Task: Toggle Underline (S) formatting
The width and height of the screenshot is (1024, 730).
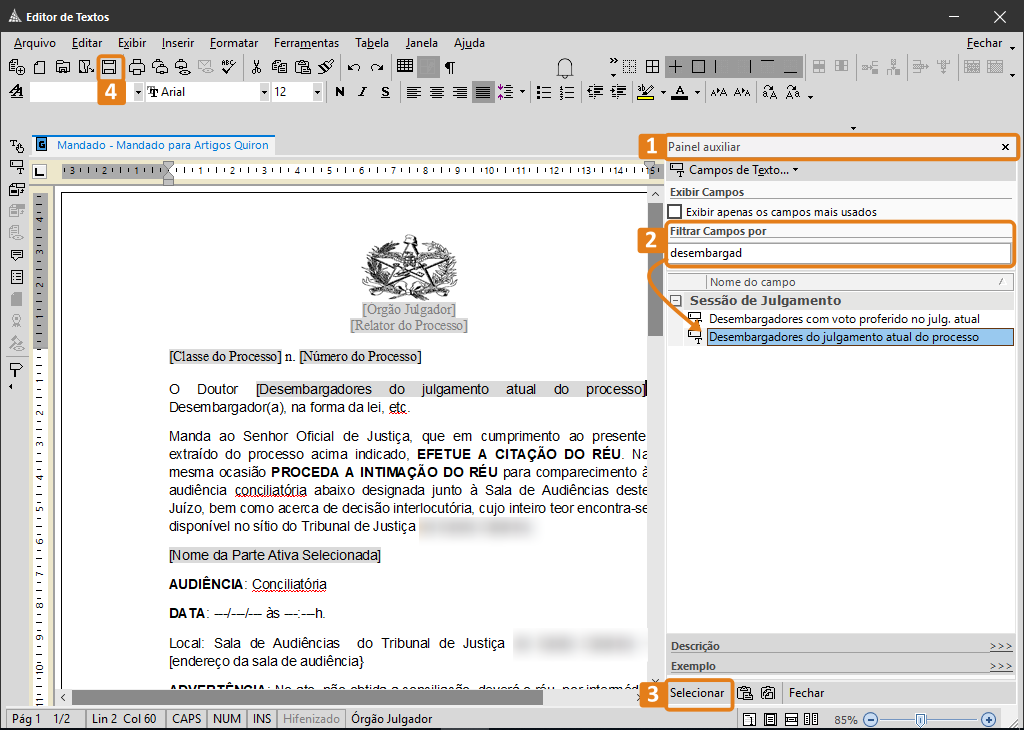Action: (385, 92)
